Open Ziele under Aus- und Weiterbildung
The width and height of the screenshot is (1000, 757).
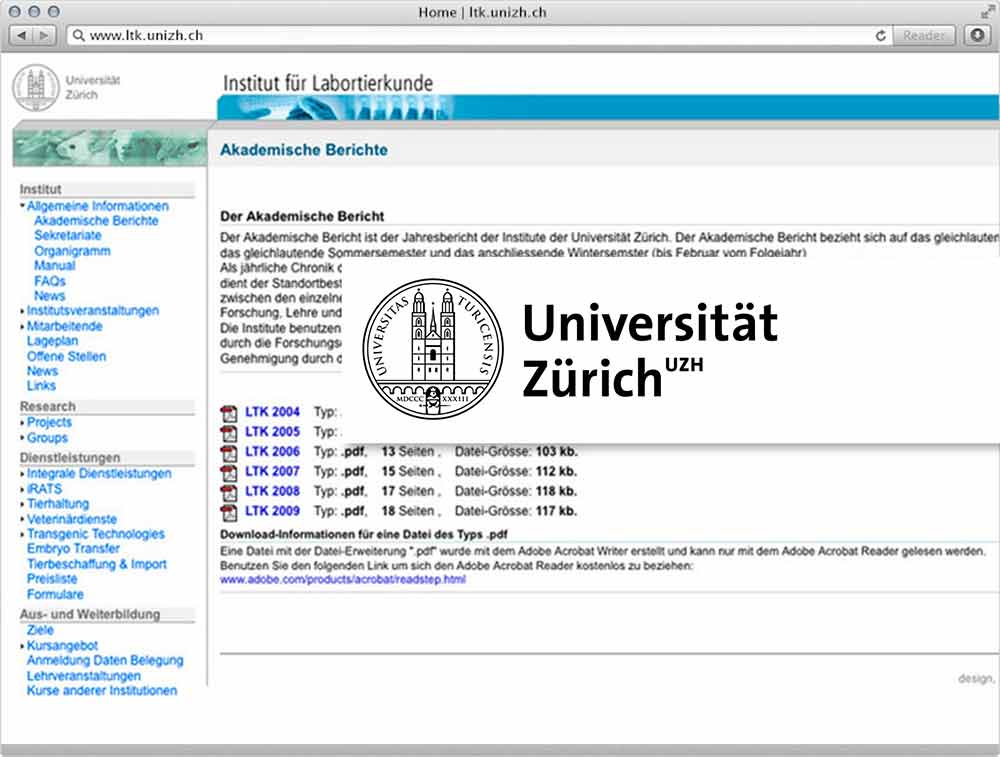pyautogui.click(x=40, y=630)
